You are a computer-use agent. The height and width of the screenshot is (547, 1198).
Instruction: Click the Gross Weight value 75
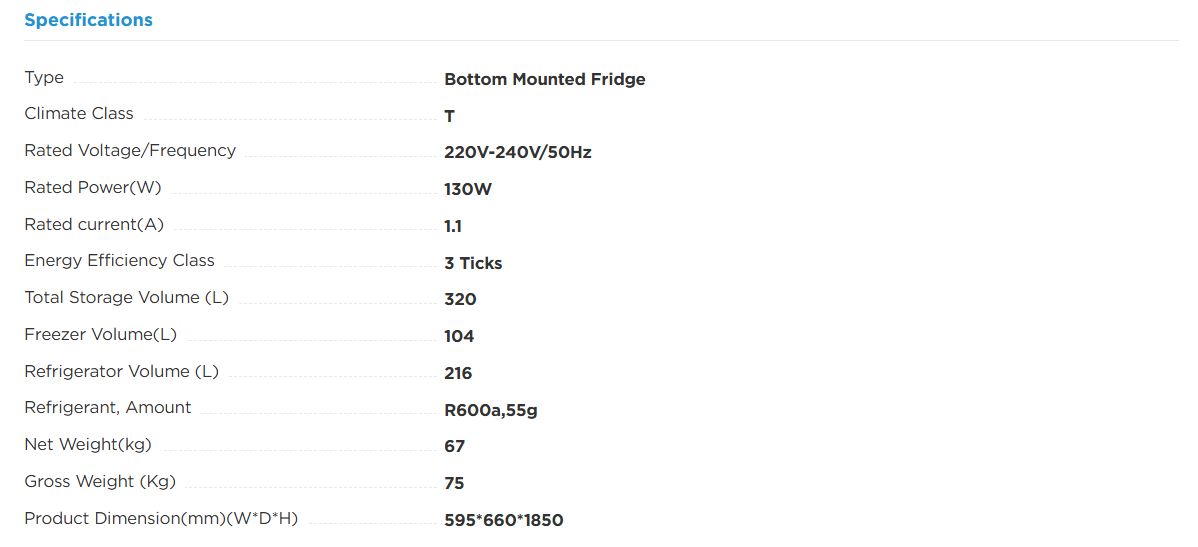coord(455,484)
